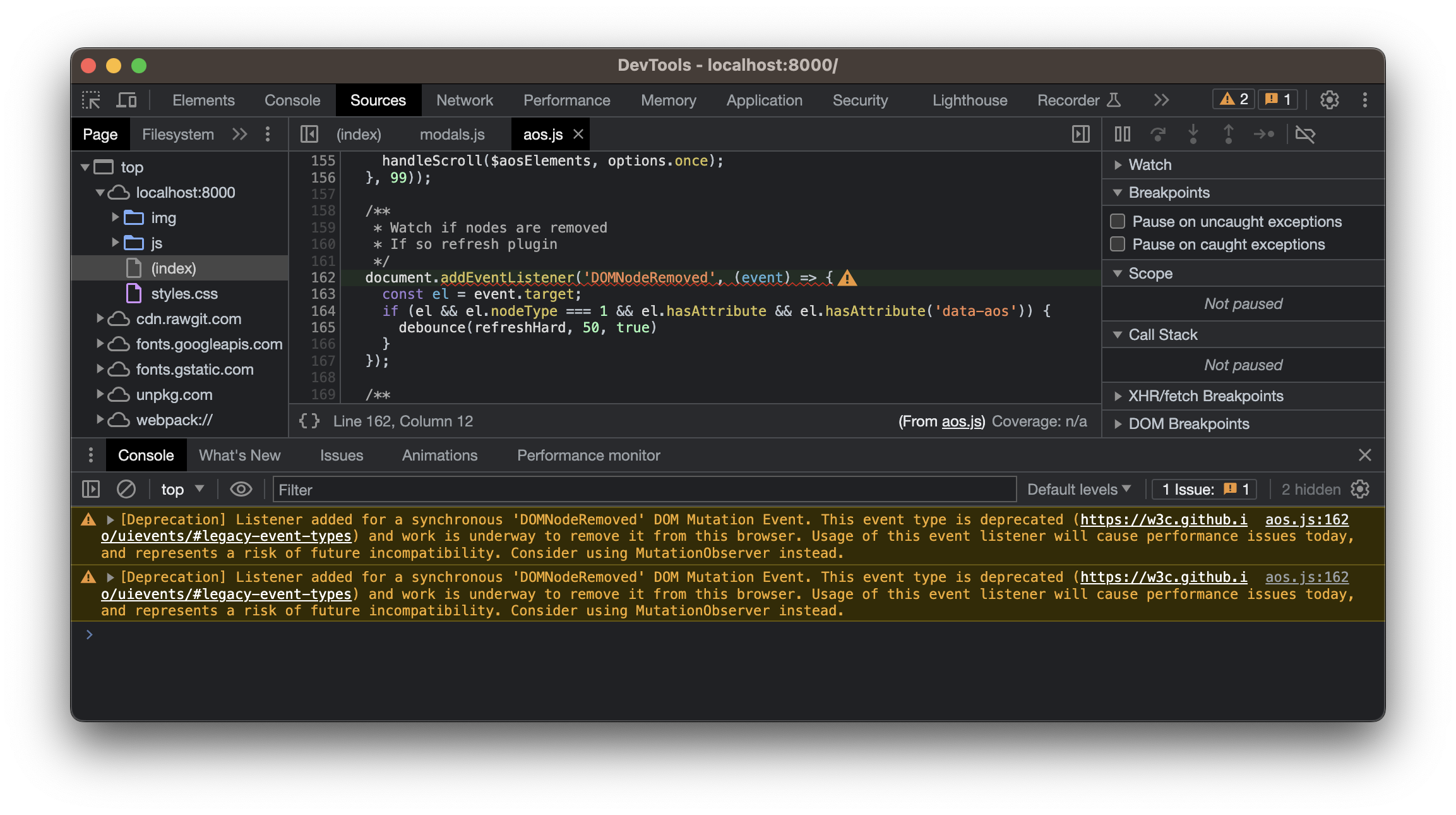Open the aos.js:162 source link

point(1306,519)
